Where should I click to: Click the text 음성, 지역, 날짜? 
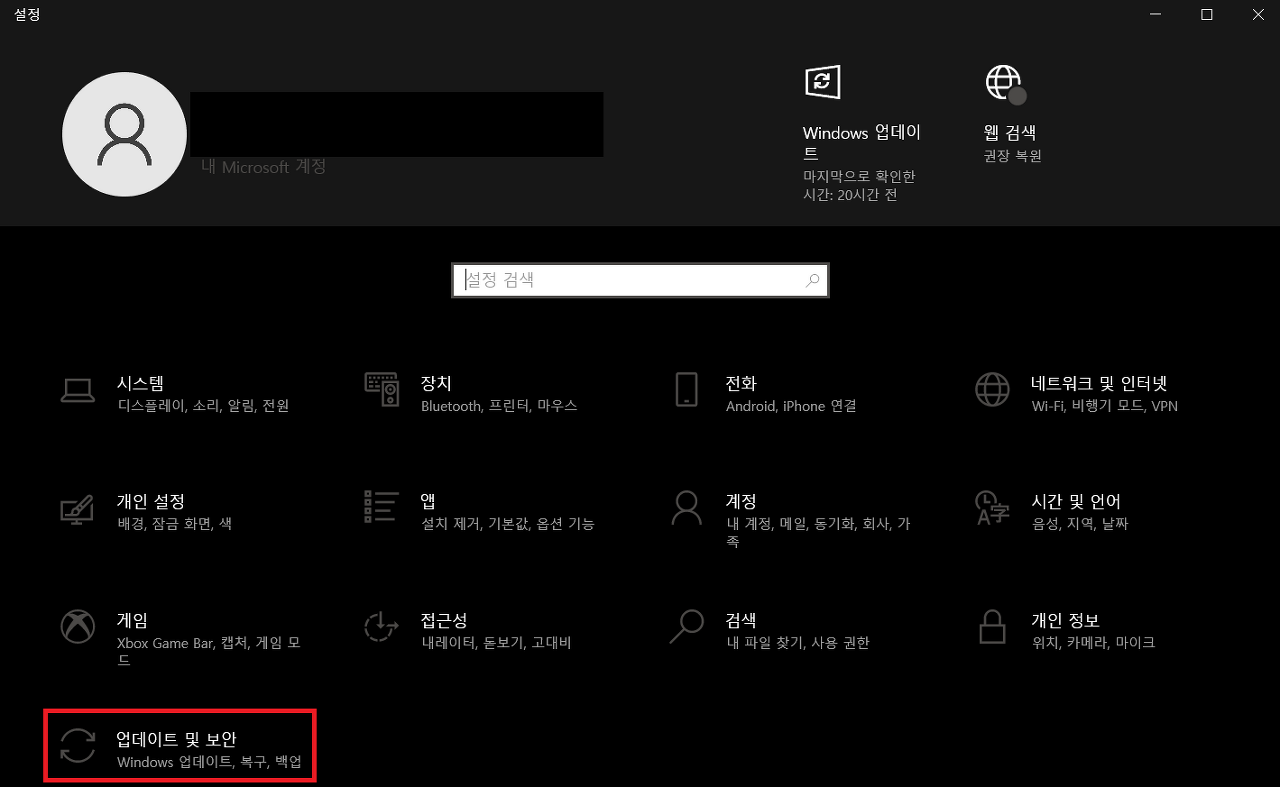[1080, 524]
